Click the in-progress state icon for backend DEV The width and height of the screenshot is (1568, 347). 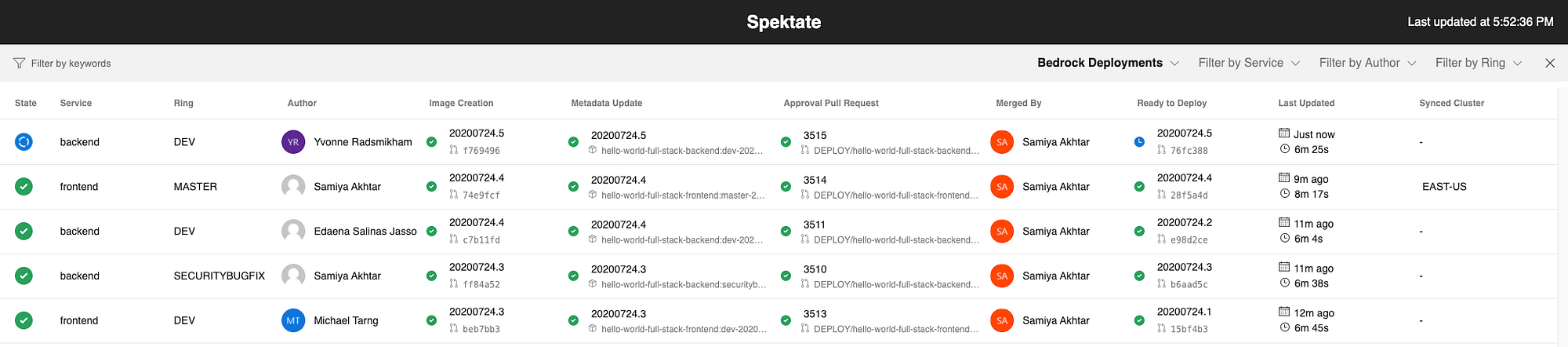24,142
